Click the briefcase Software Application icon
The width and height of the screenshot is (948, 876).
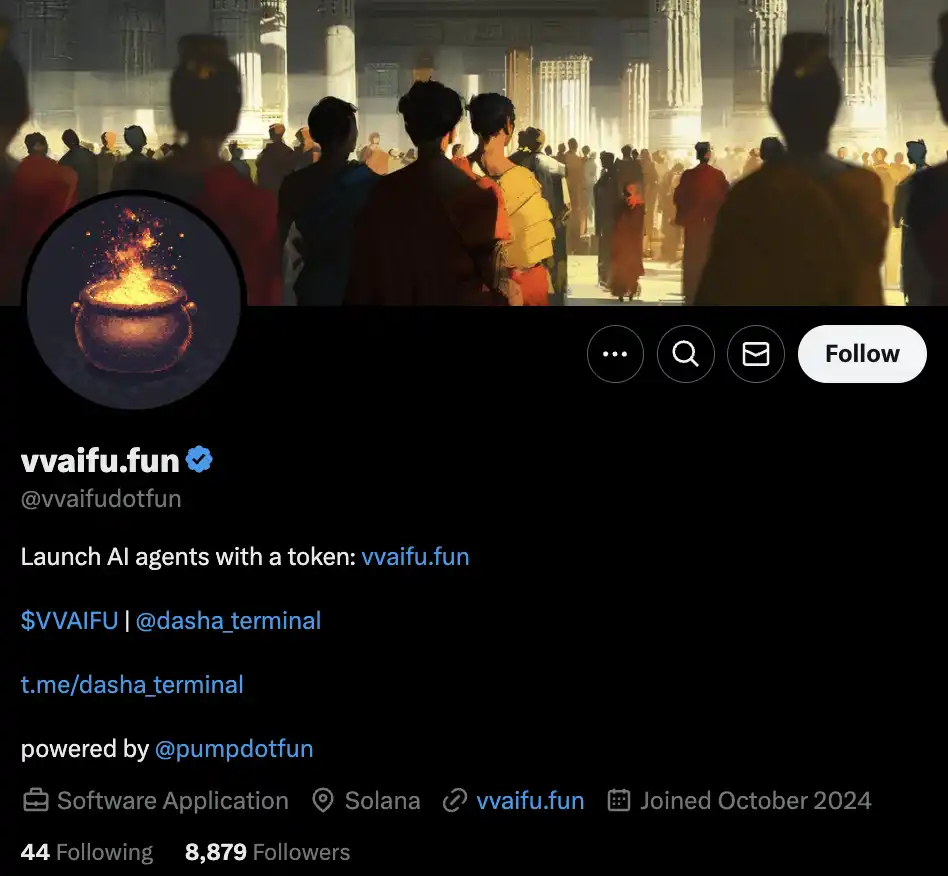tap(36, 800)
